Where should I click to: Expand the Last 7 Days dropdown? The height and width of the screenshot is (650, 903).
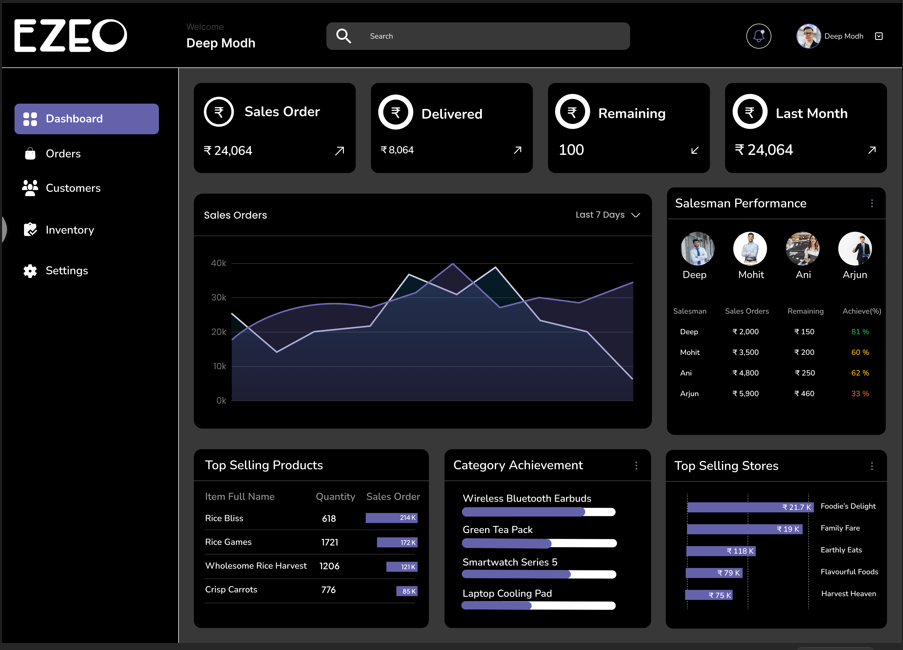pos(608,215)
